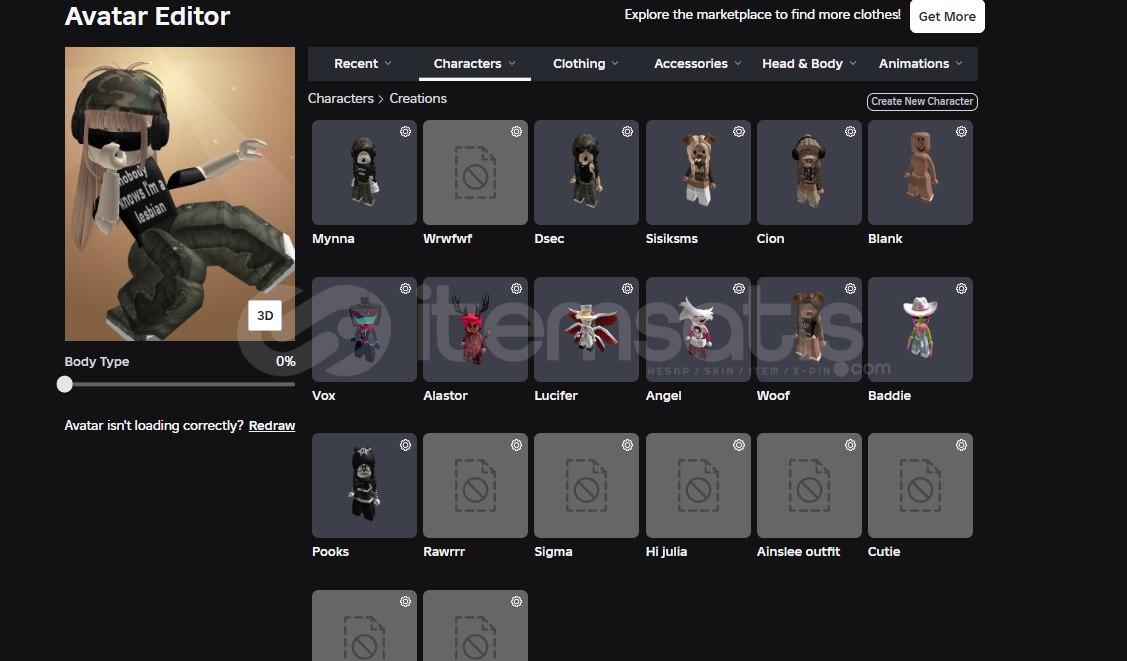Click the Creations breadcrumb
1127x661 pixels.
[418, 98]
